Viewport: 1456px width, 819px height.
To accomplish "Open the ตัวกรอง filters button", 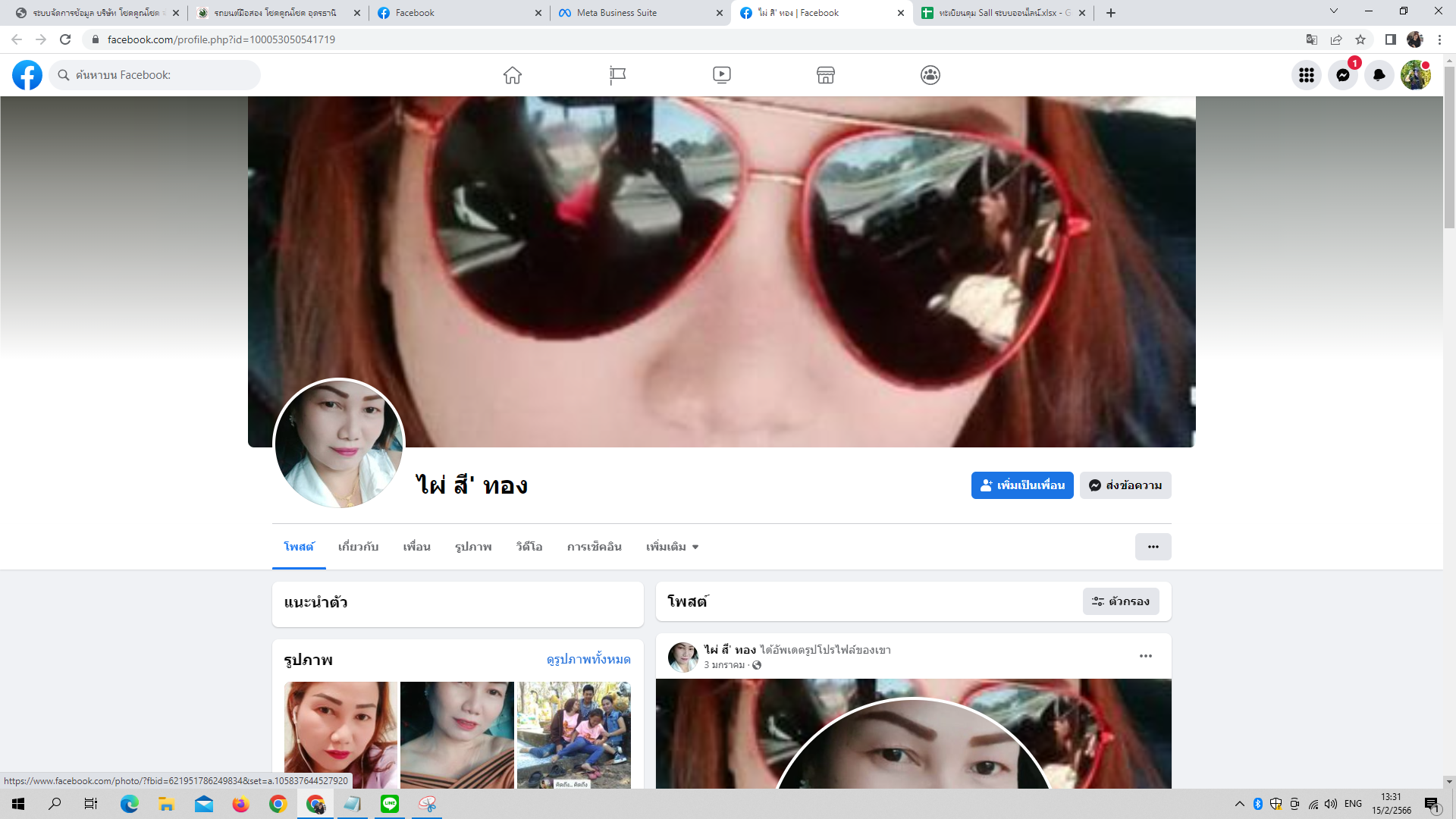I will (x=1121, y=601).
